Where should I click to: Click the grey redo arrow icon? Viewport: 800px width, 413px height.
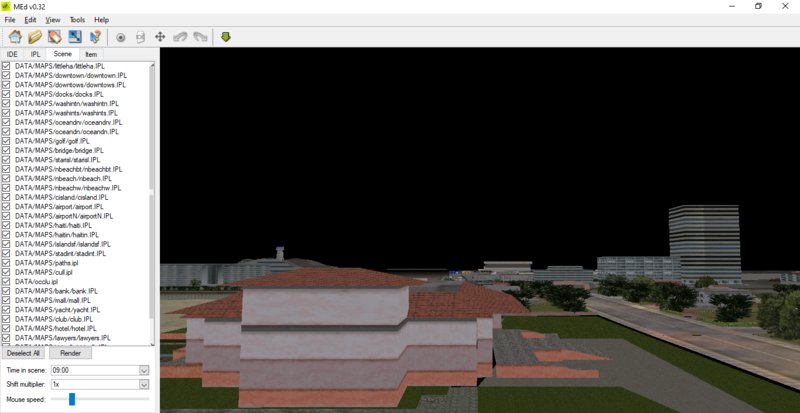pyautogui.click(x=200, y=37)
